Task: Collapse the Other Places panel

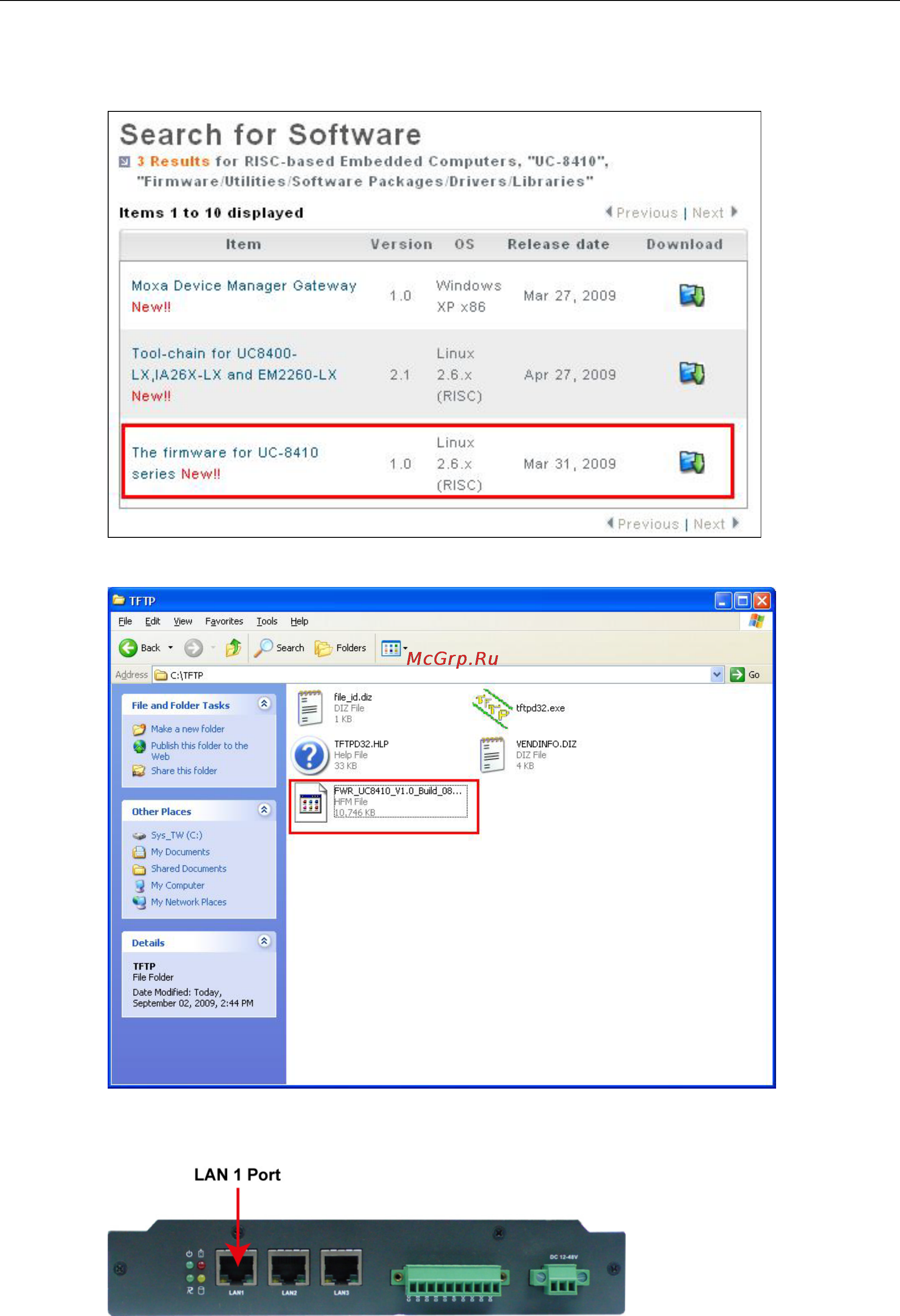Action: [264, 810]
